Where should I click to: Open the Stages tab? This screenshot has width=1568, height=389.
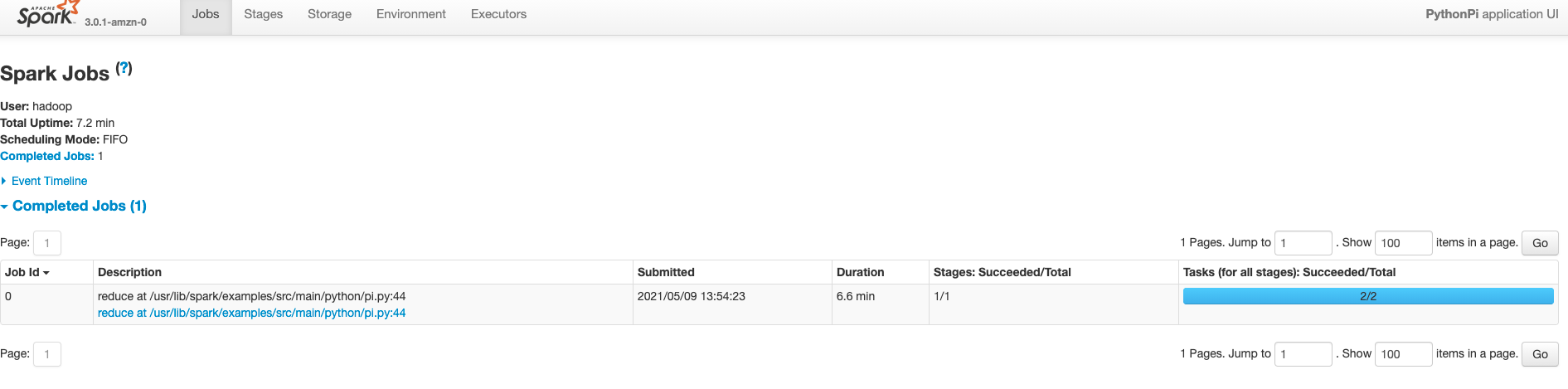263,14
